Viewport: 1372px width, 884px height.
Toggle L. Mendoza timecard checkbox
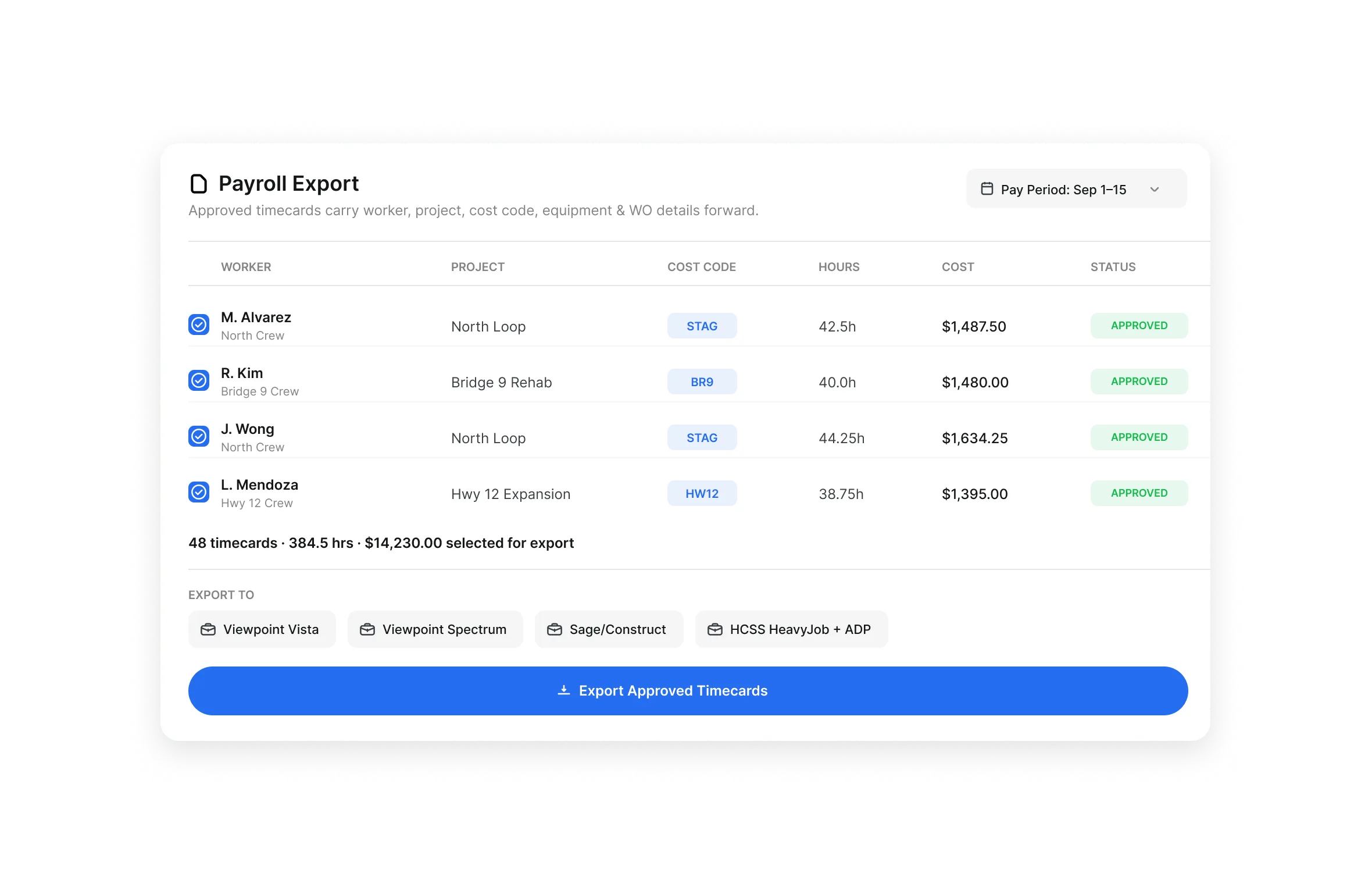199,492
